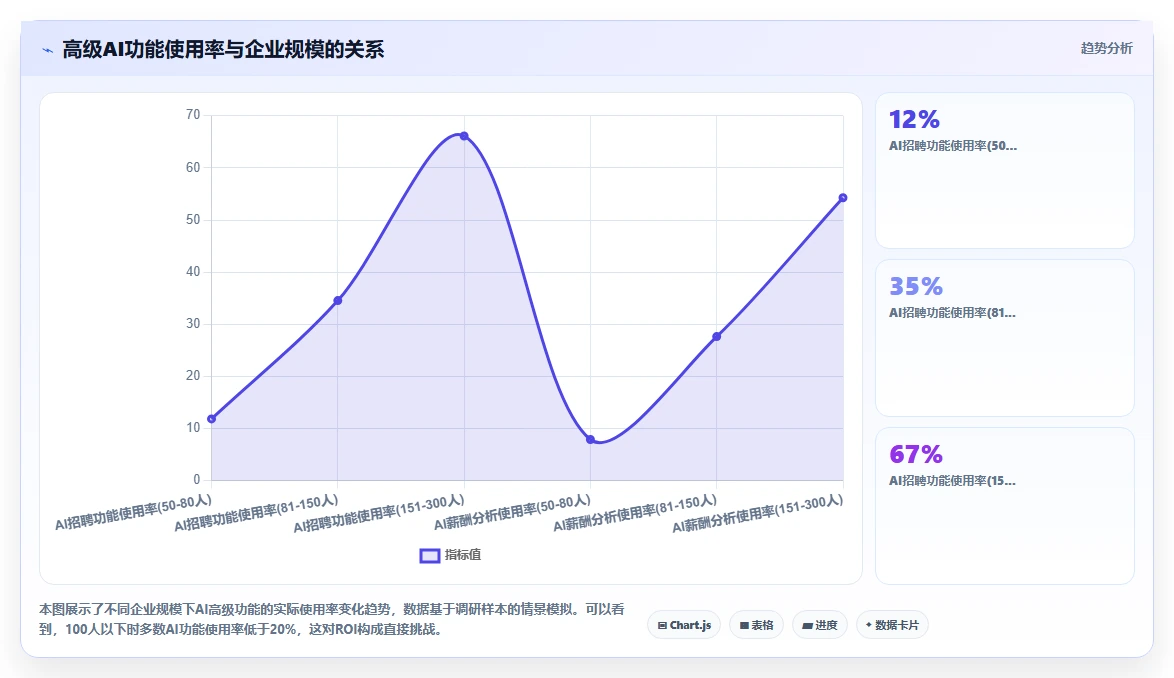Click x-axis label AI招聘功能使用率(81-150人)
The width and height of the screenshot is (1174, 678).
[x=256, y=513]
